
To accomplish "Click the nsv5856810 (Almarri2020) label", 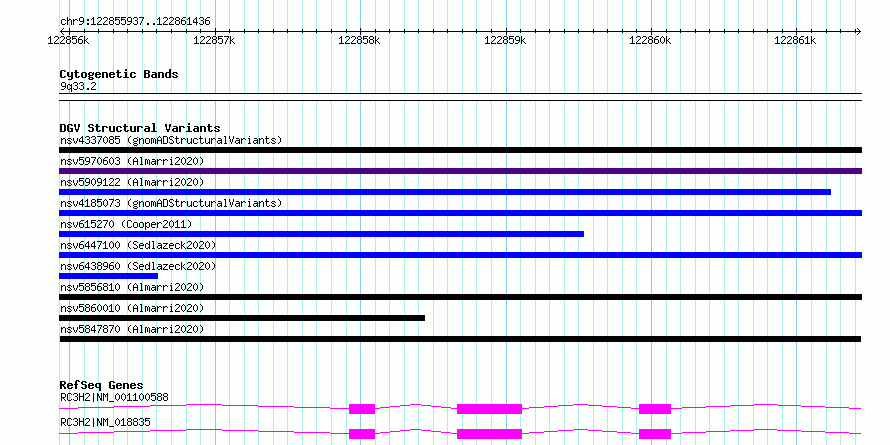I will [132, 287].
